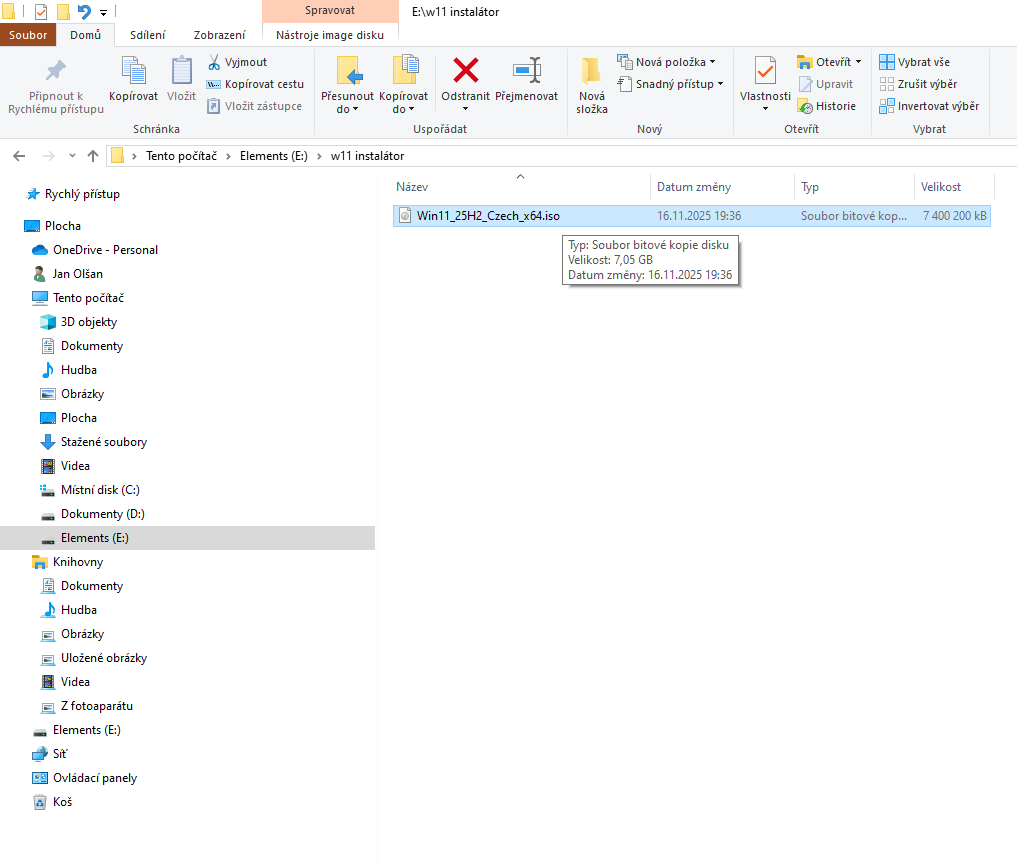The height and width of the screenshot is (865, 1017).
Task: Switch to the Domů ribbon tab
Action: pyautogui.click(x=86, y=35)
